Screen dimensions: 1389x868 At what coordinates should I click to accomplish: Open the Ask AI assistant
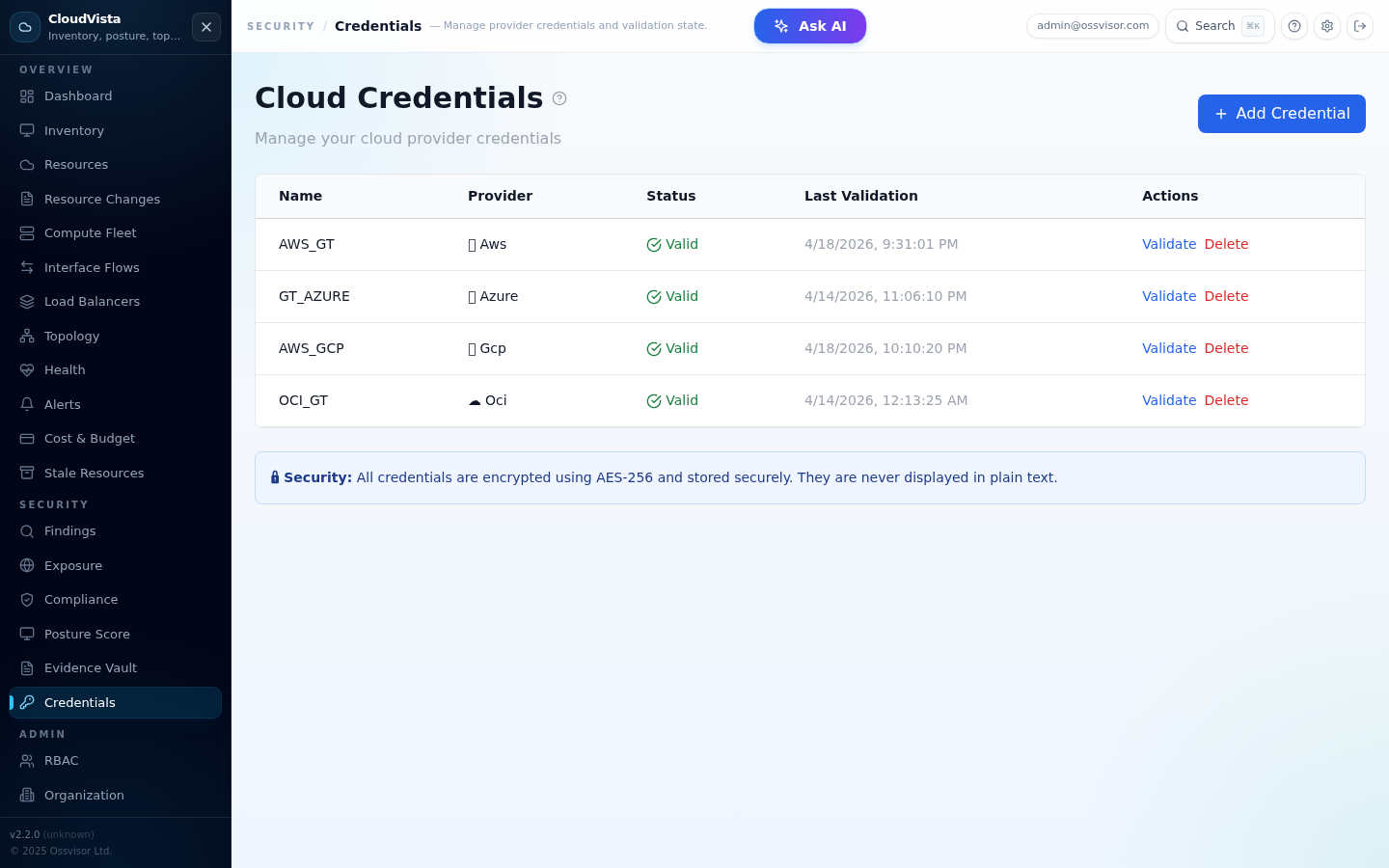810,26
